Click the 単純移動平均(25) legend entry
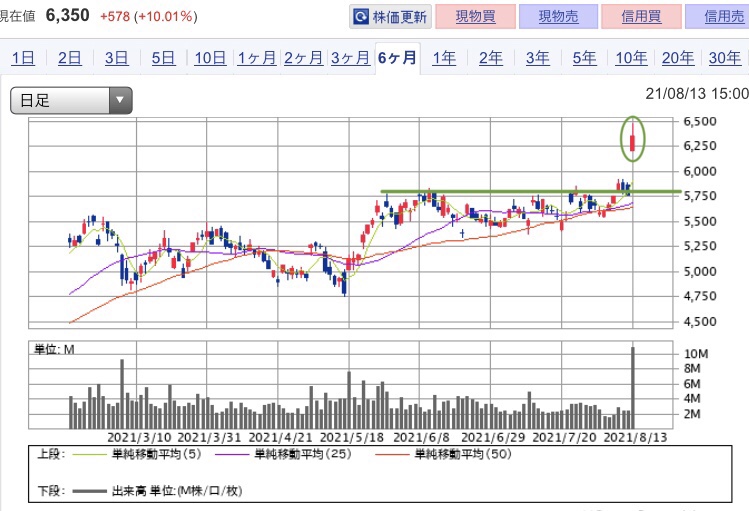The image size is (749, 511). 283,454
